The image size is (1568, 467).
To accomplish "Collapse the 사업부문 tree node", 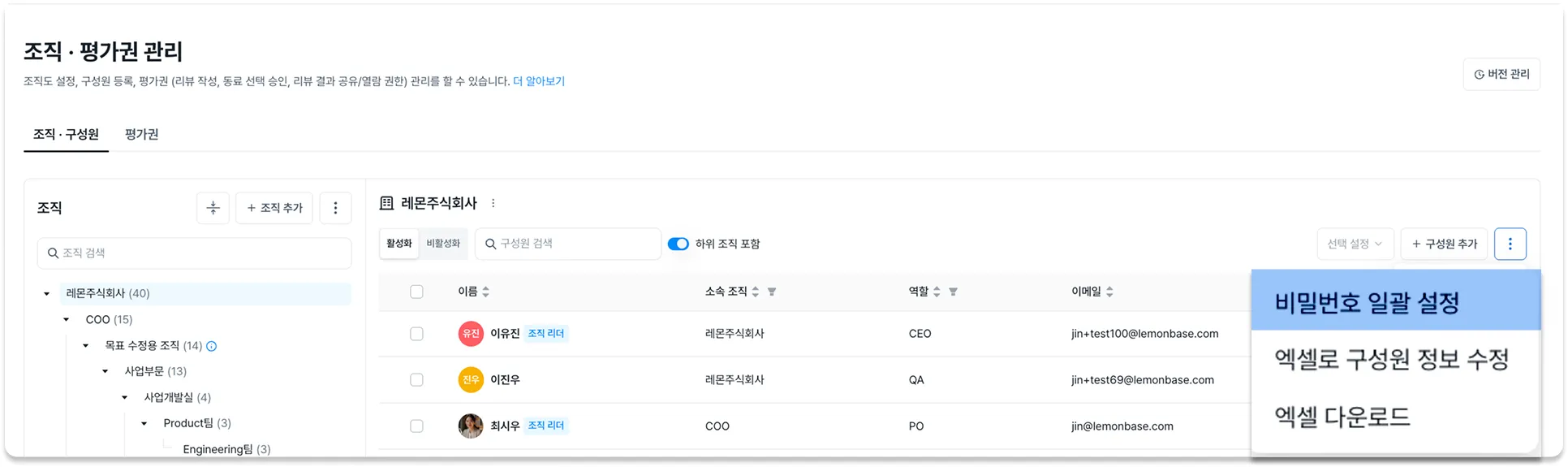I will pyautogui.click(x=106, y=371).
